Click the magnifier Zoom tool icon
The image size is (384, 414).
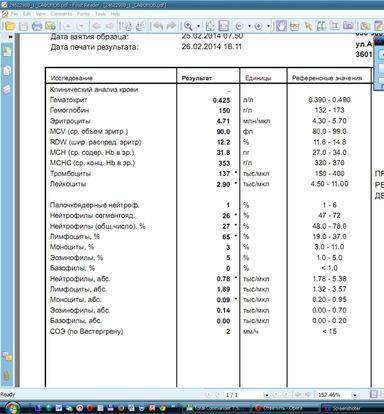click(x=188, y=26)
